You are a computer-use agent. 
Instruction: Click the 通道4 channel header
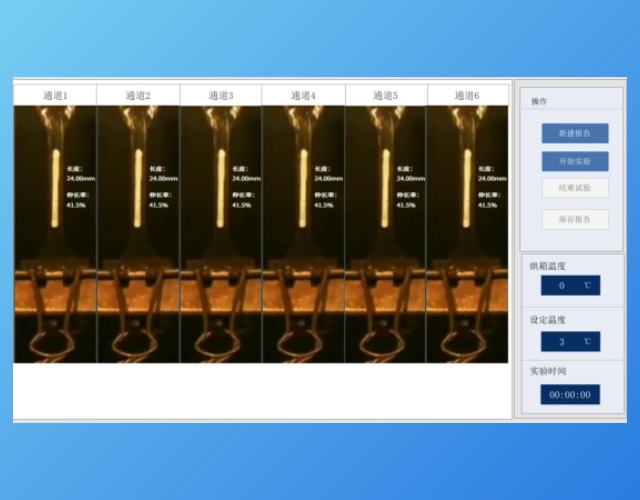click(x=303, y=96)
